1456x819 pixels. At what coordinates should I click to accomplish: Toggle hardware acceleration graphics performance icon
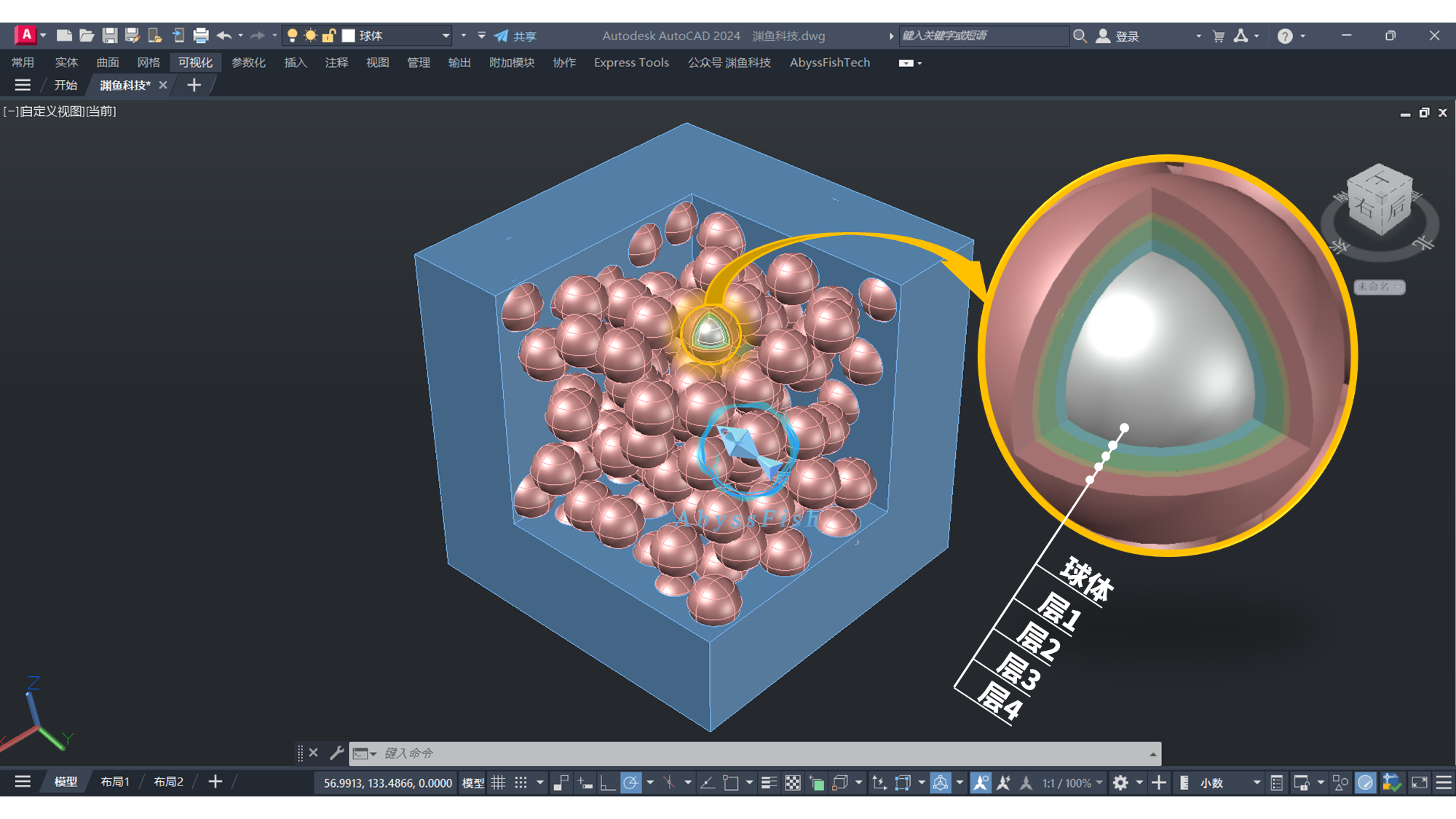(1366, 783)
